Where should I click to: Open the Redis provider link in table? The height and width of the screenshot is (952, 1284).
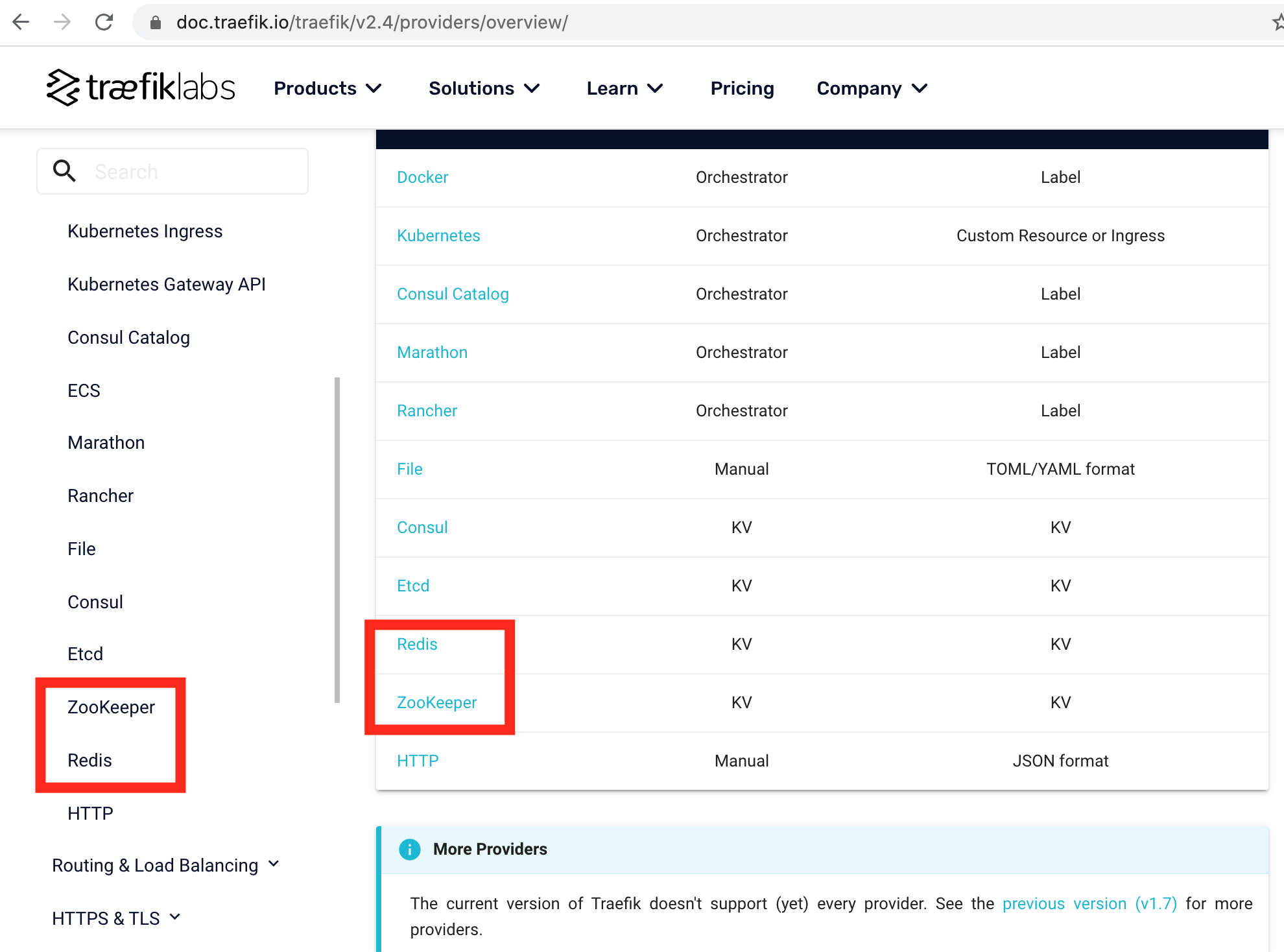(417, 644)
